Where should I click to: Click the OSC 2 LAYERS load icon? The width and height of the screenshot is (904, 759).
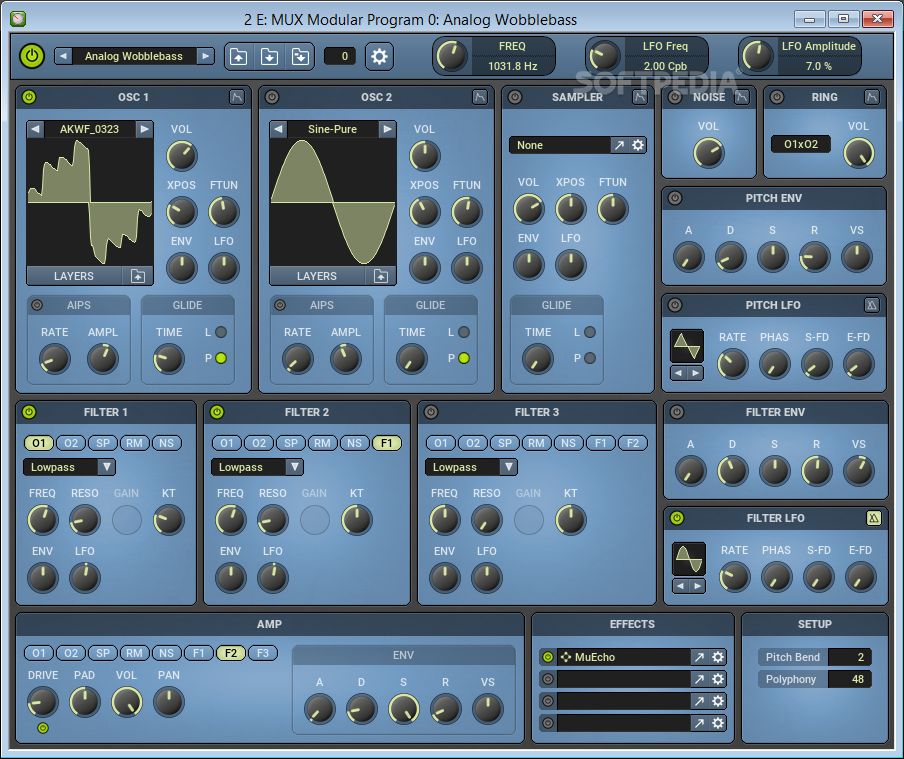(381, 276)
